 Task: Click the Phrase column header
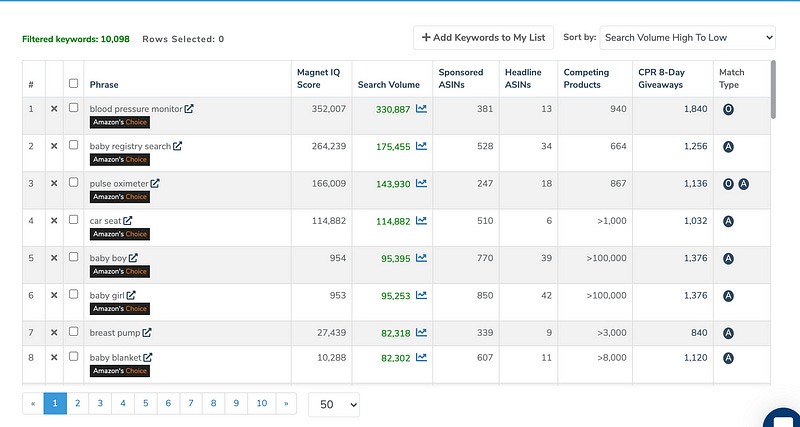(104, 85)
